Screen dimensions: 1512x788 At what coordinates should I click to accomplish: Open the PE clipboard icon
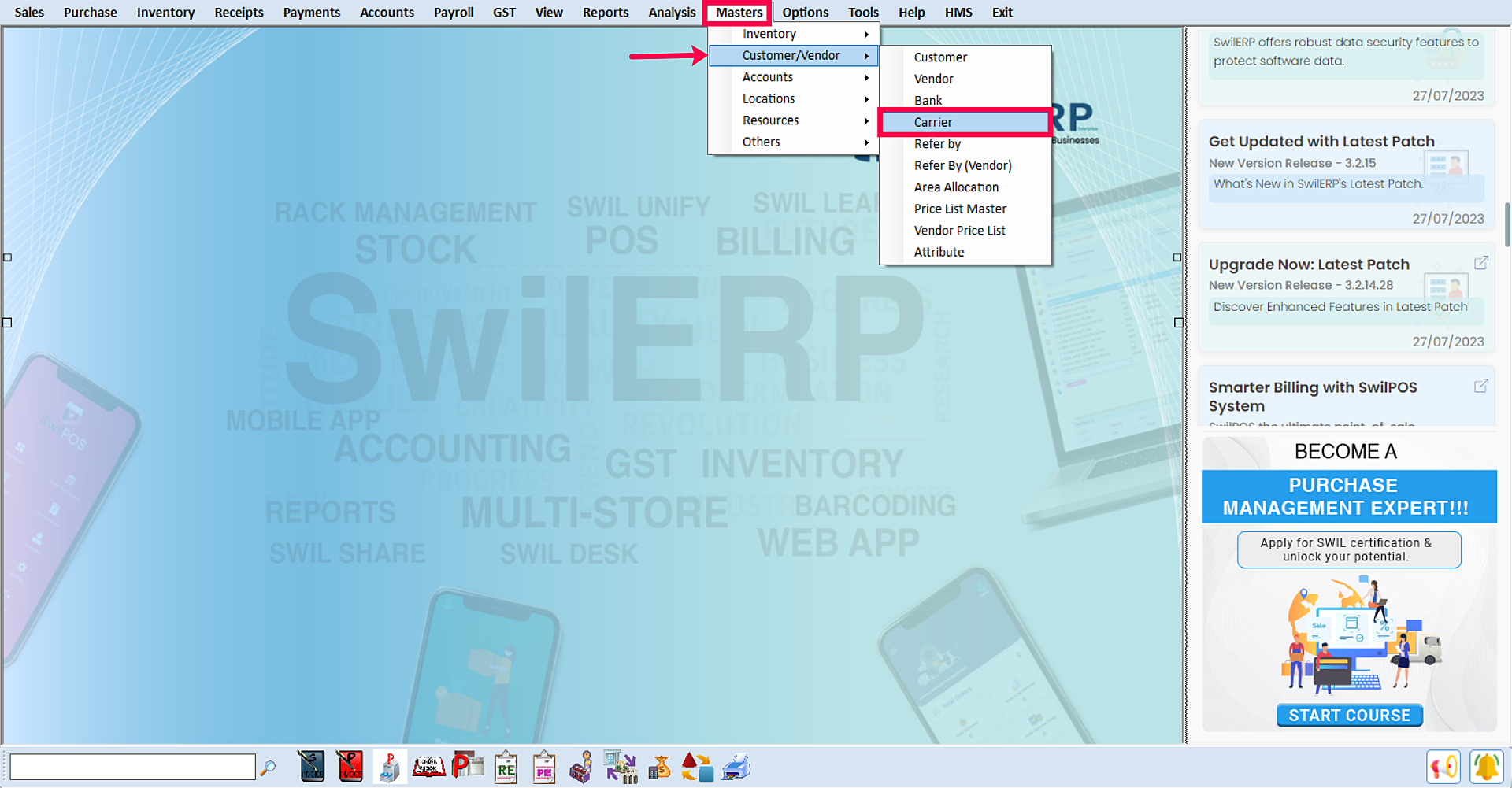(543, 768)
